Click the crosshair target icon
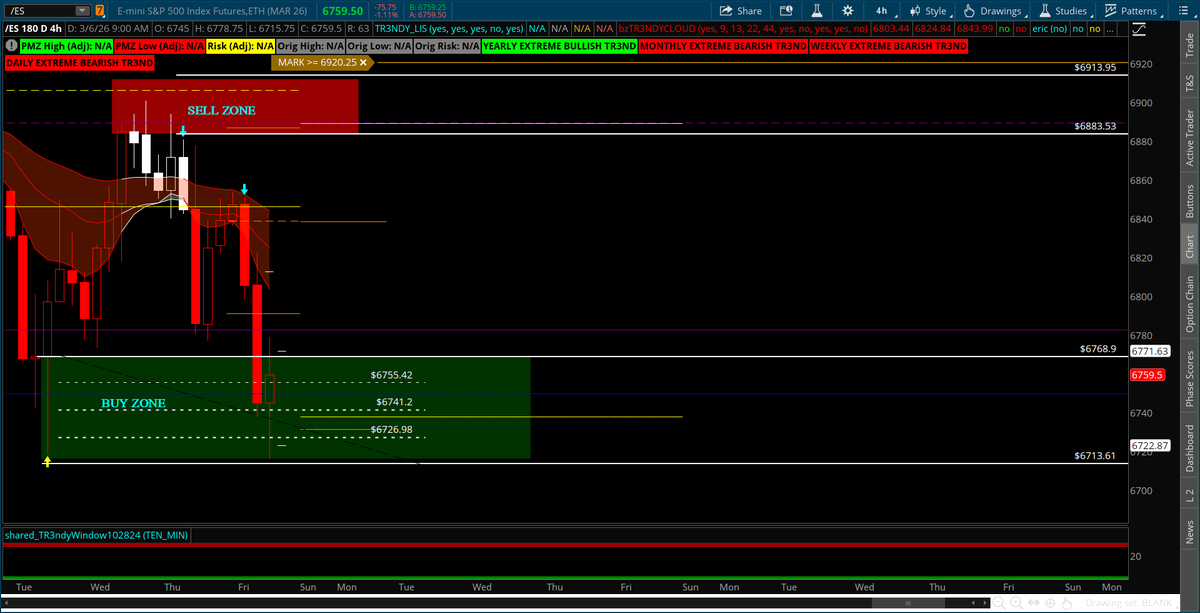1200x613 pixels. pos(1050,603)
